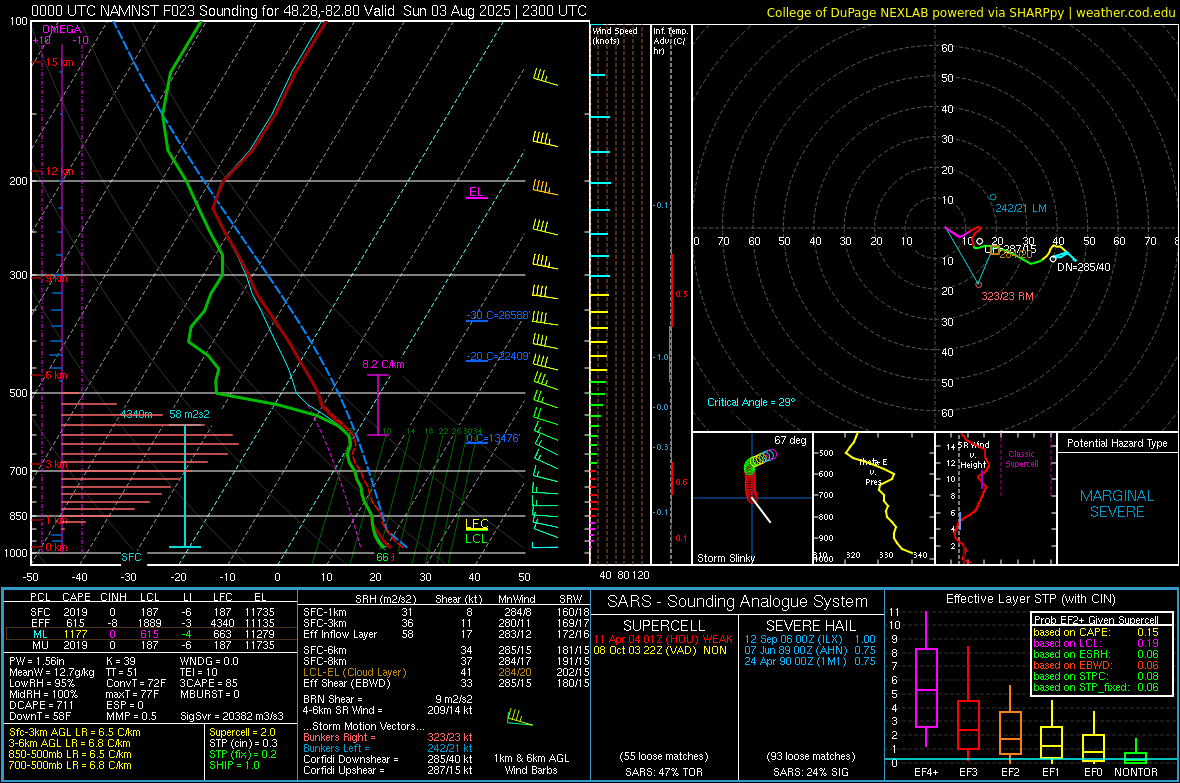Select the Eff Shear (EBWD) row
Image resolution: width=1180 pixels, height=783 pixels.
click(x=446, y=684)
